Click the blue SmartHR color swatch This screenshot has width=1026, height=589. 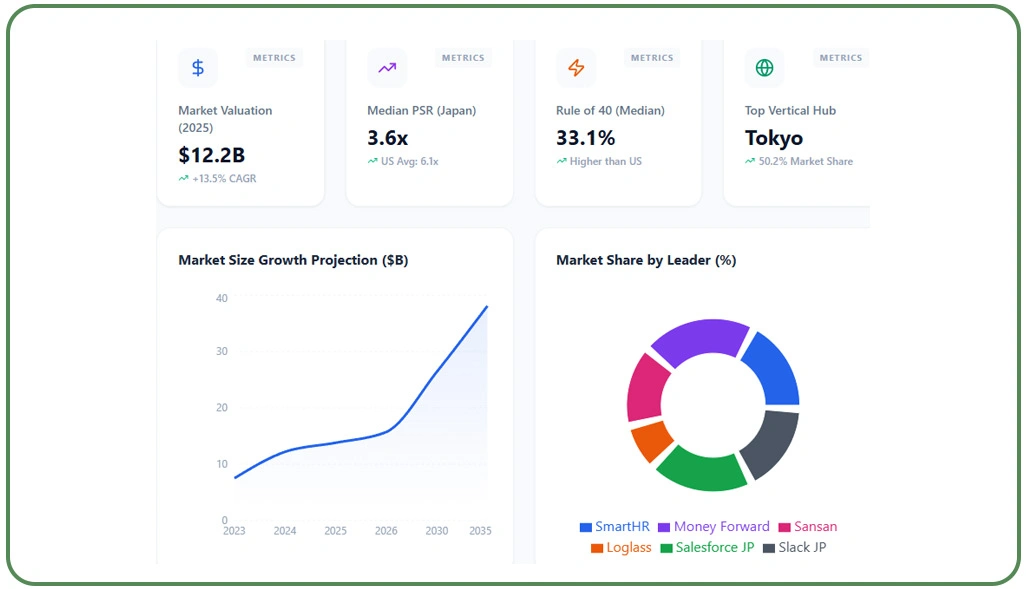click(x=584, y=527)
